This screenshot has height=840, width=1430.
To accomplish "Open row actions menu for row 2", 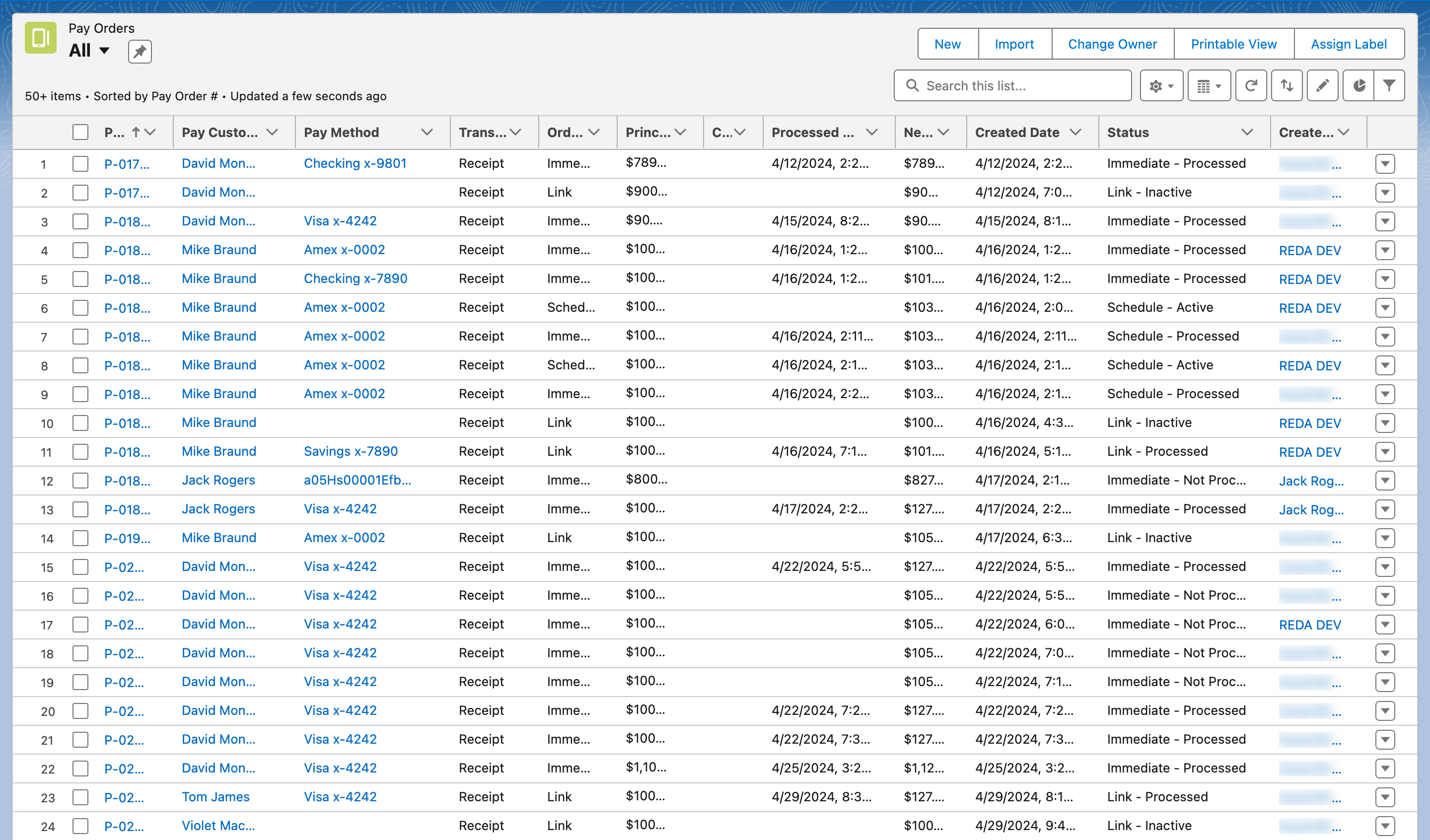I will [x=1385, y=193].
